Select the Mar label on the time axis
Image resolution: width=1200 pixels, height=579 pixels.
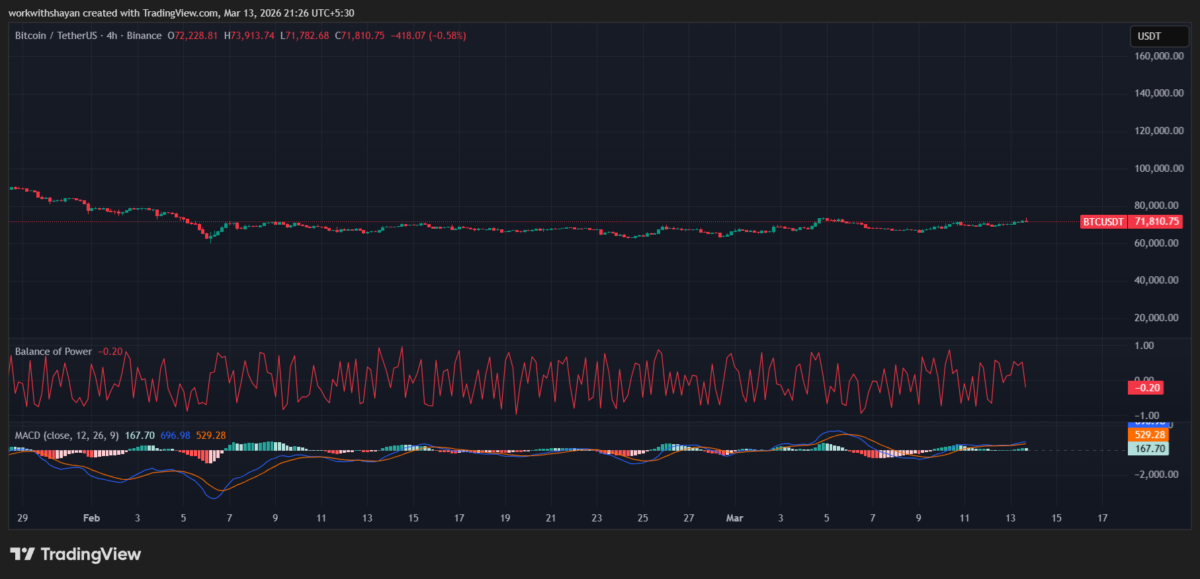735,519
